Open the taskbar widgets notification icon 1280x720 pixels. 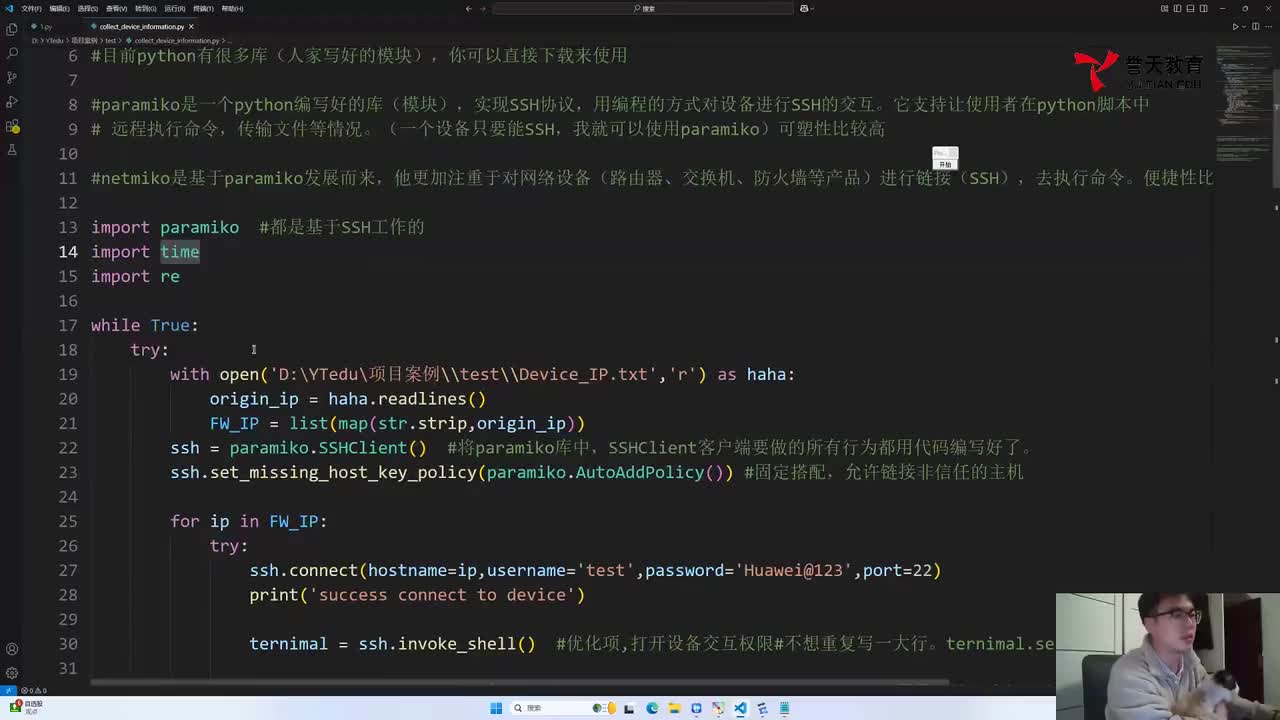click(x=25, y=708)
